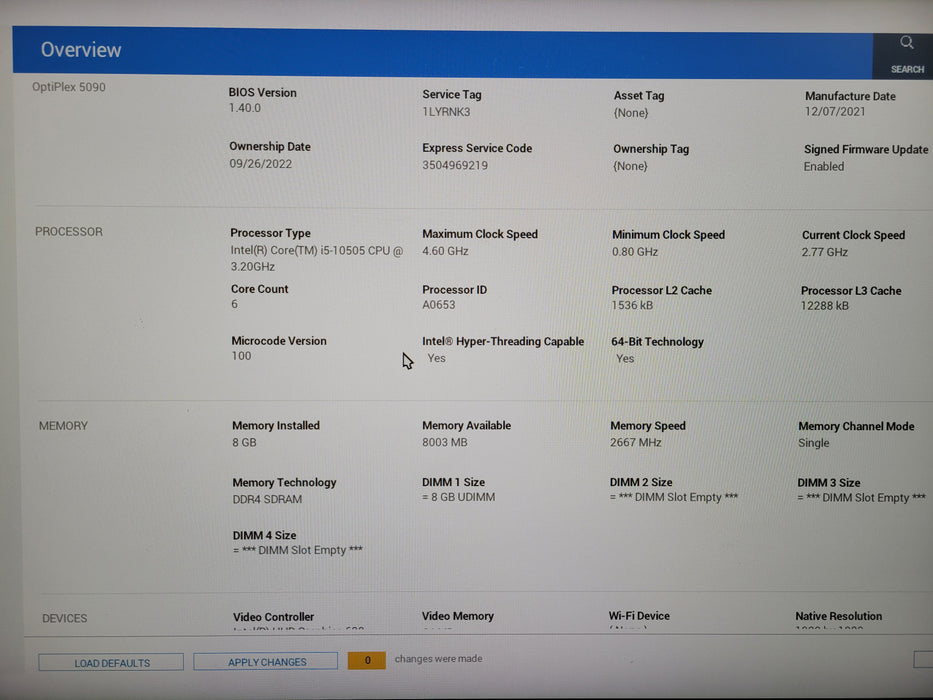Select the 64-Bit Technology label
Image resolution: width=933 pixels, height=700 pixels.
(x=658, y=342)
